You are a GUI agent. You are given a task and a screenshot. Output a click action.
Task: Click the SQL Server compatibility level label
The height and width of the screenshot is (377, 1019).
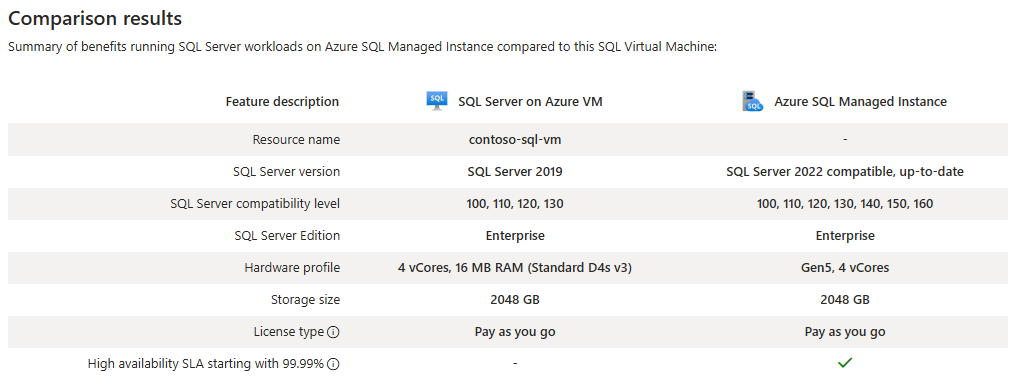click(x=255, y=203)
